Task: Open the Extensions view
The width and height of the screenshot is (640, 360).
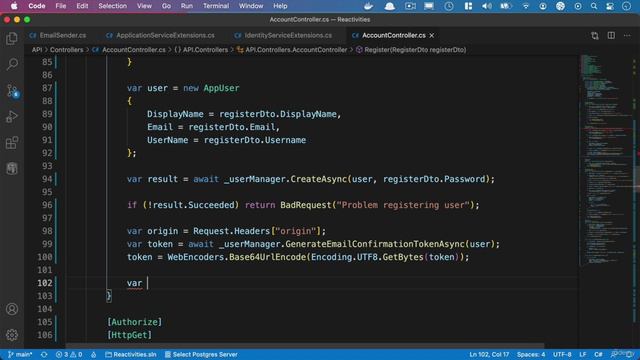Action: coord(12,143)
